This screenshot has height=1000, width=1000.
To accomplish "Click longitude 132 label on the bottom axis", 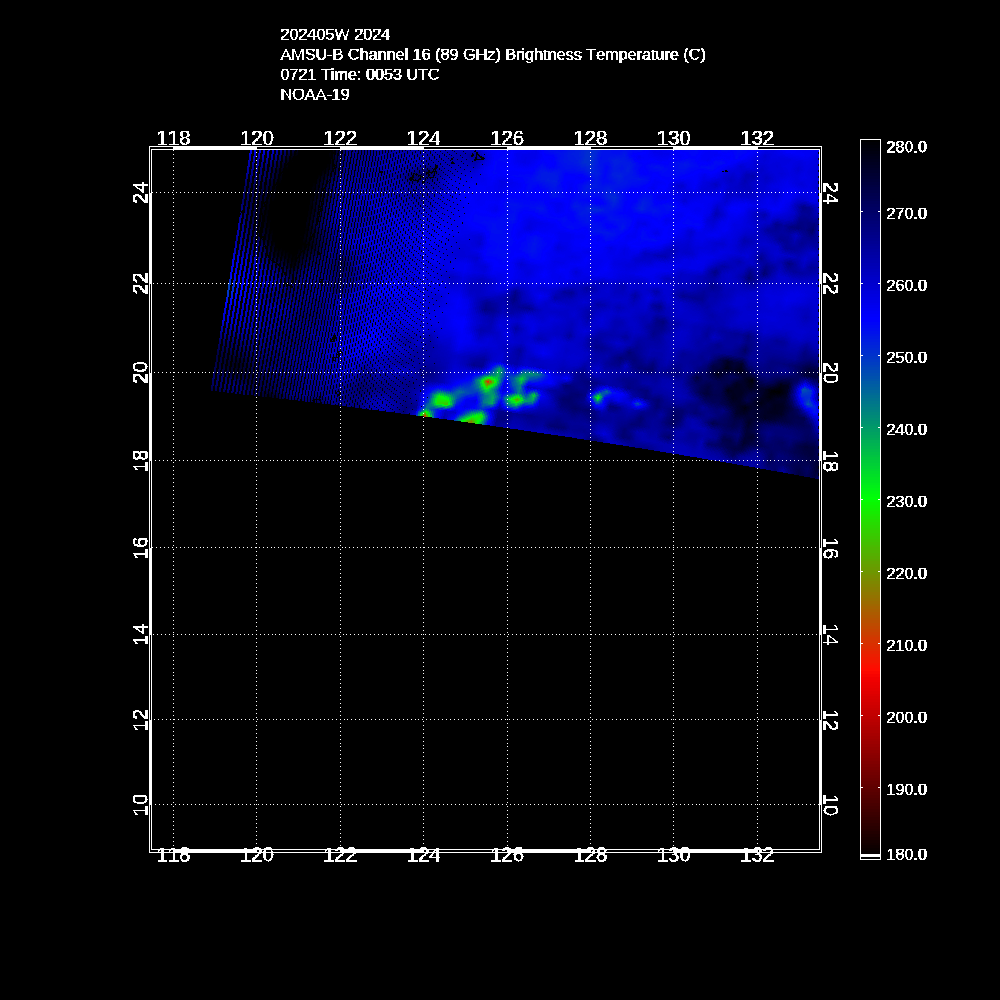I will 758,855.
